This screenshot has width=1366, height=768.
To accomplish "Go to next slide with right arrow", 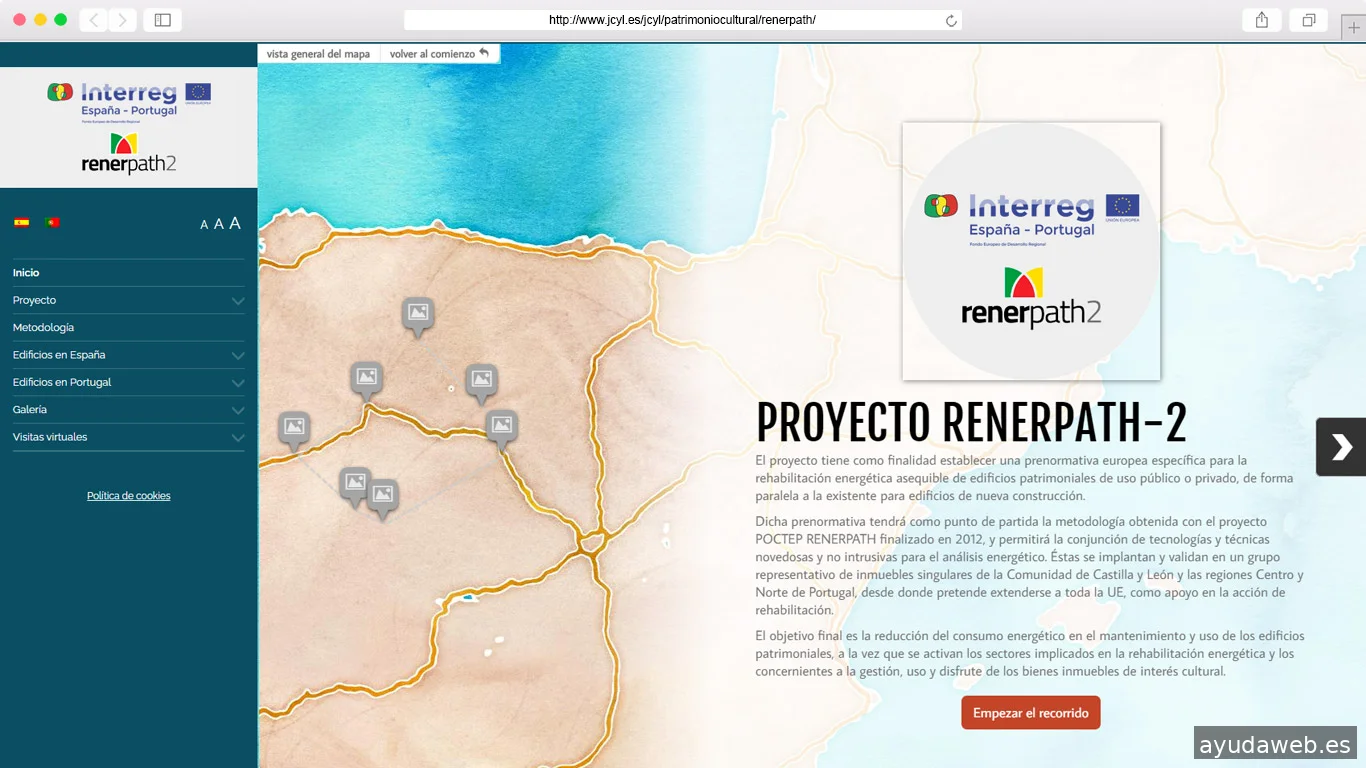I will pyautogui.click(x=1340, y=446).
